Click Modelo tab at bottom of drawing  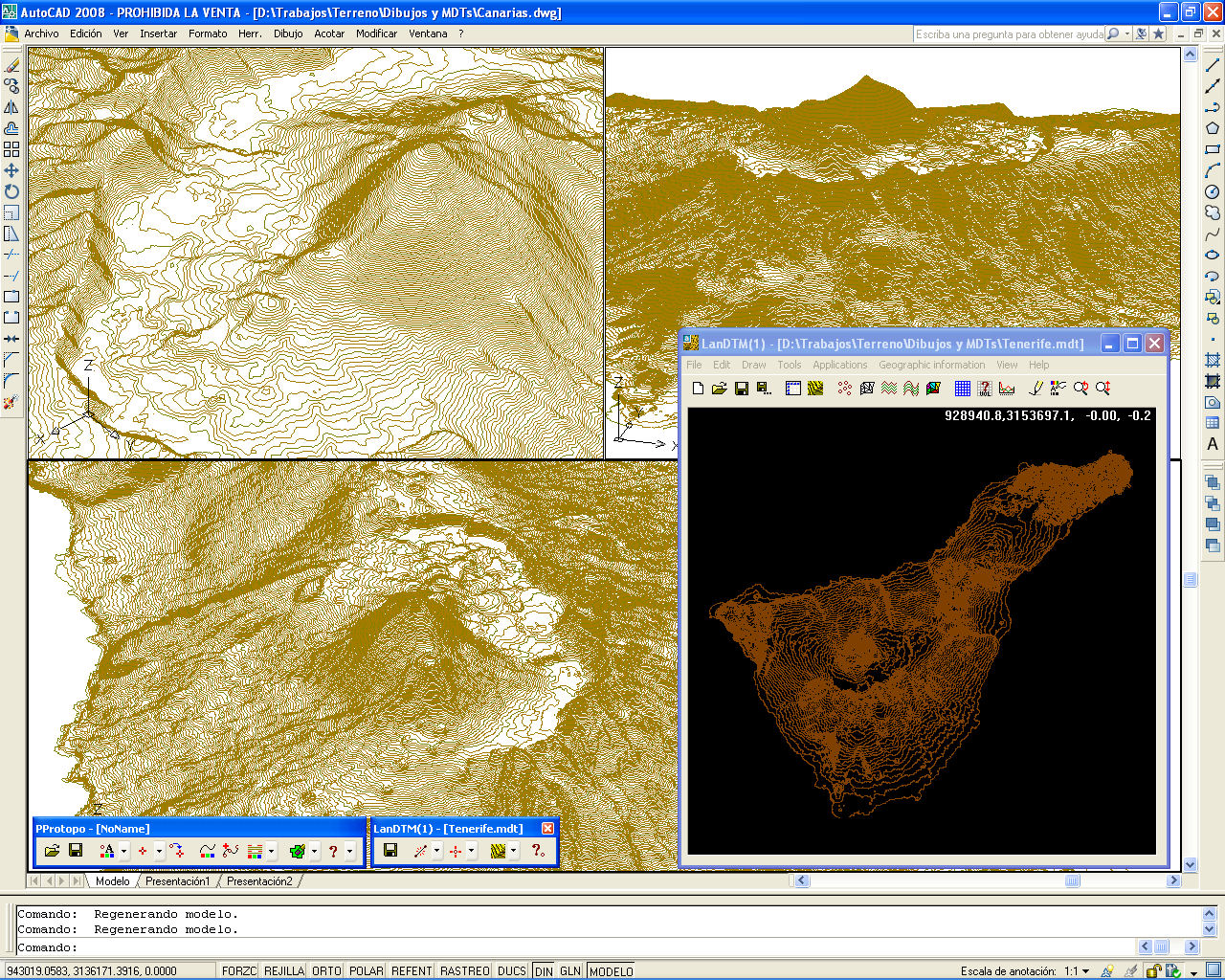tap(113, 881)
